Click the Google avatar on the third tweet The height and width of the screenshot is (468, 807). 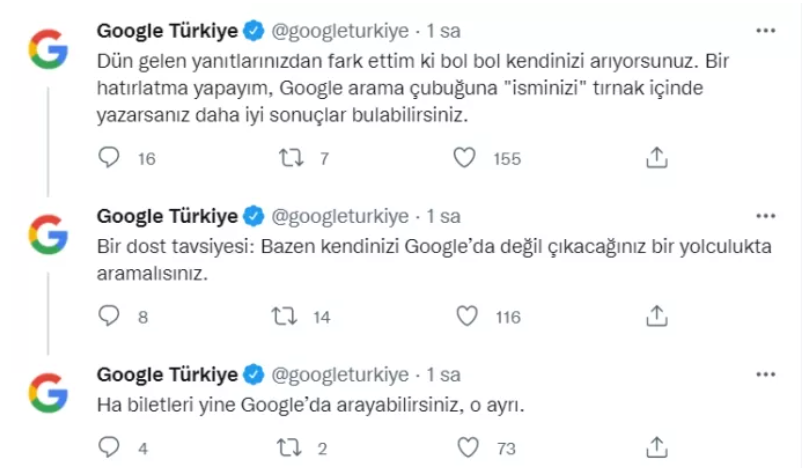point(47,393)
